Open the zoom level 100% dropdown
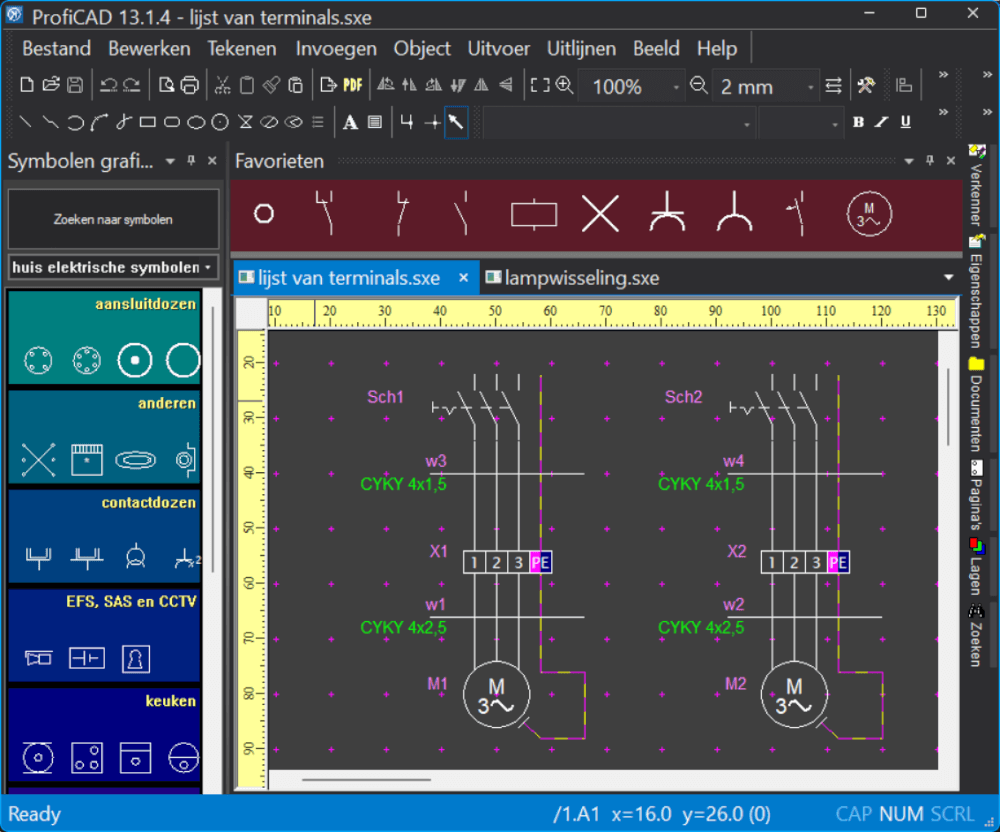1000x832 pixels. [676, 87]
